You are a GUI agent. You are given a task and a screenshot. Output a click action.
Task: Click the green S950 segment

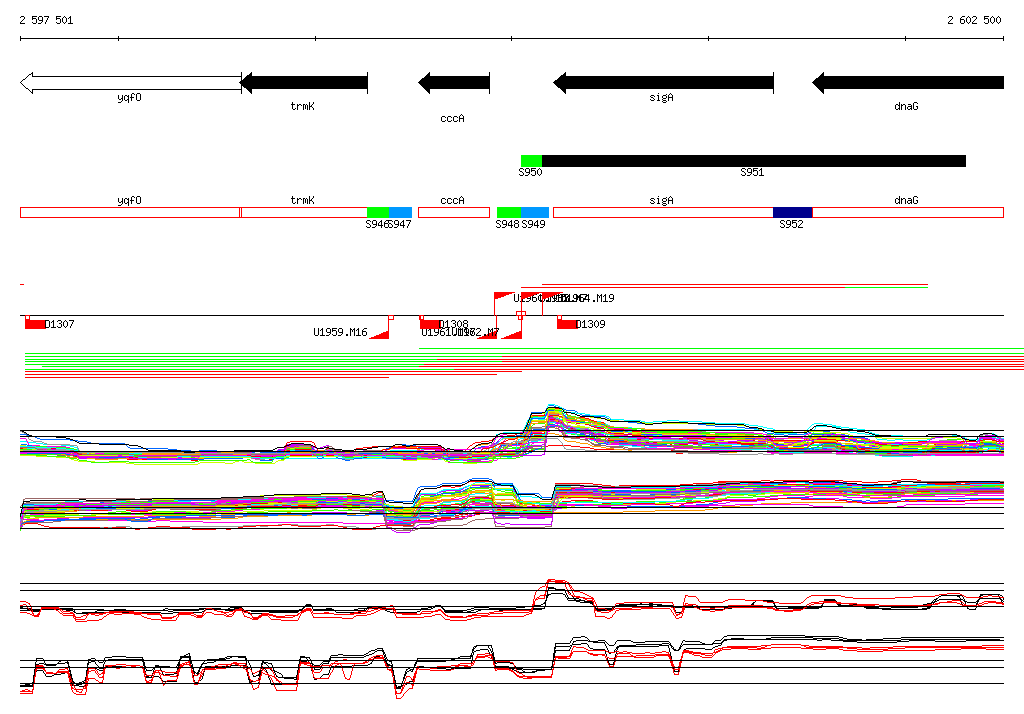(531, 161)
